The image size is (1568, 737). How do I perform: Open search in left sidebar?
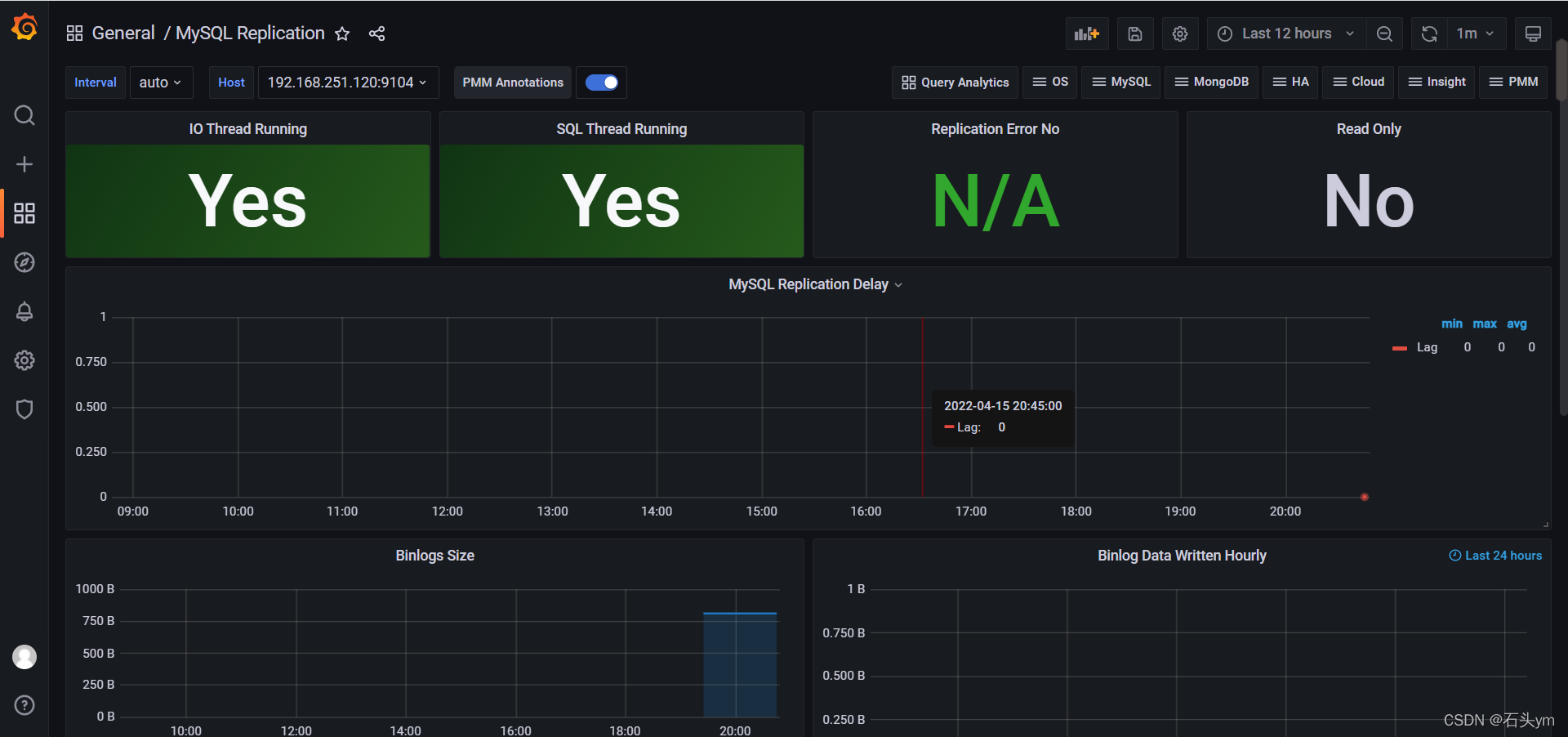click(24, 115)
